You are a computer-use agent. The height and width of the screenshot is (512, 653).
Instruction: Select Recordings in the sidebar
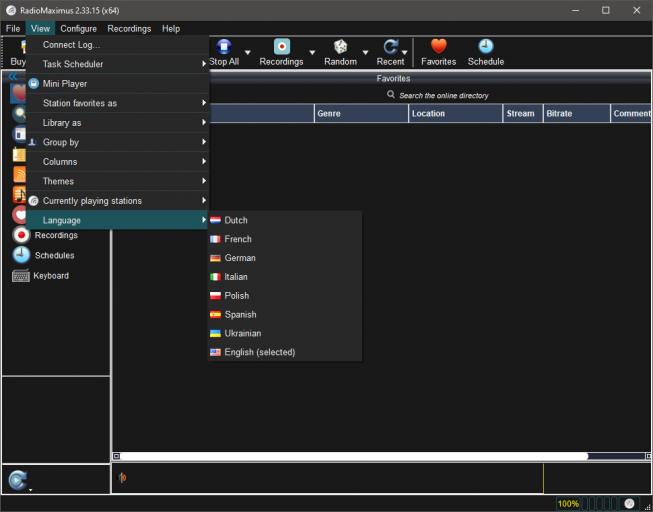click(x=45, y=235)
